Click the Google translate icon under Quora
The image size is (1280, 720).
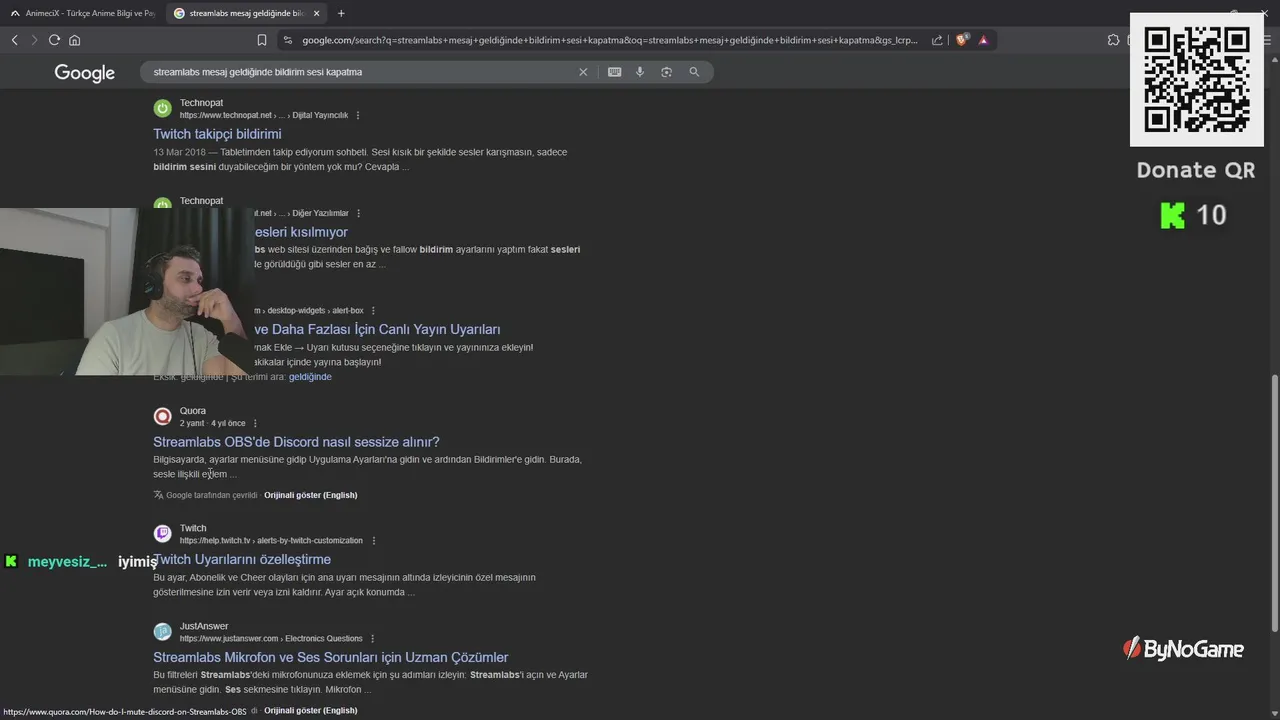point(158,495)
